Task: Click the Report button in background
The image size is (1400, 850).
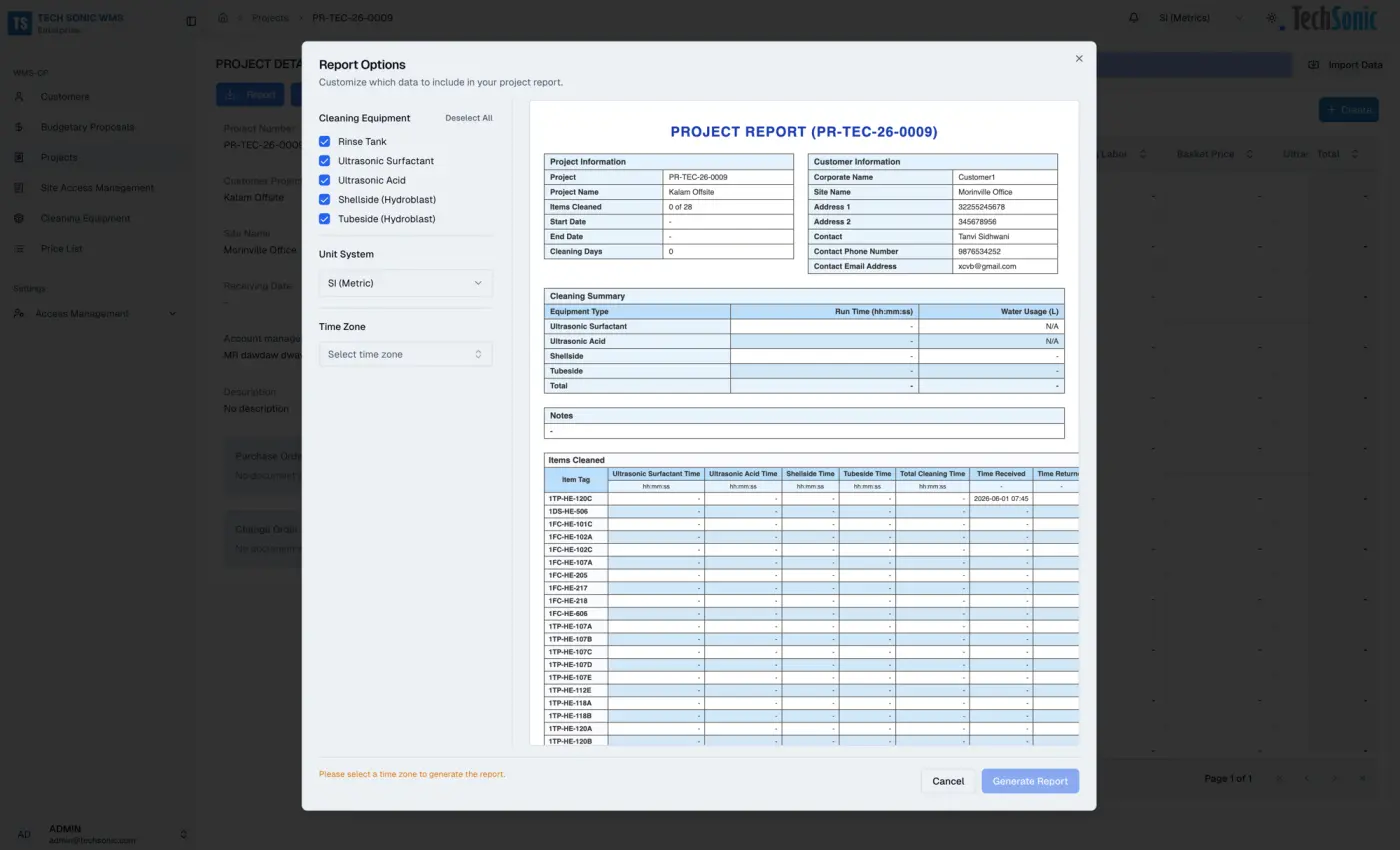Action: tap(250, 95)
